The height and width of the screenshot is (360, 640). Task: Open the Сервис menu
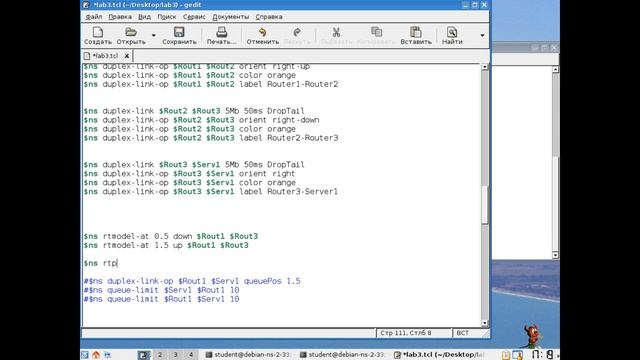(194, 17)
